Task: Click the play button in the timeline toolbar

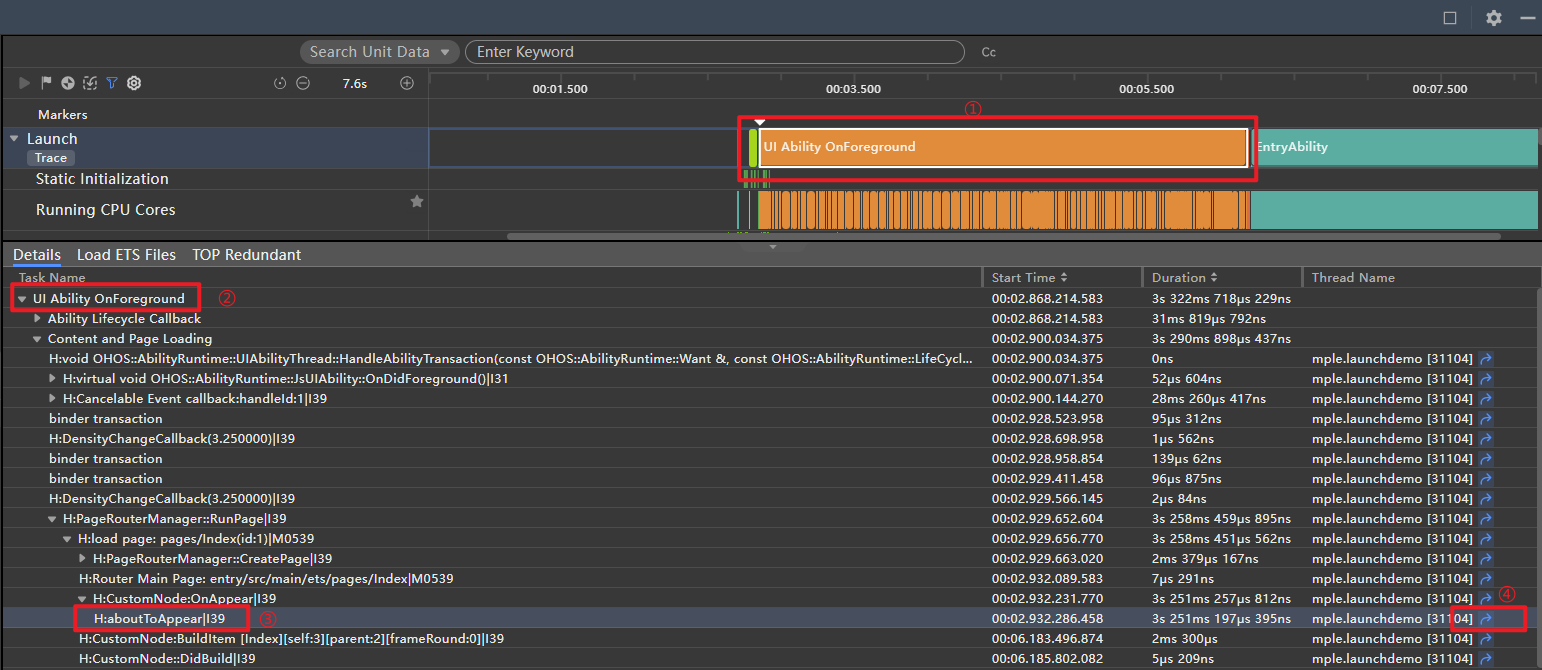Action: click(x=24, y=84)
